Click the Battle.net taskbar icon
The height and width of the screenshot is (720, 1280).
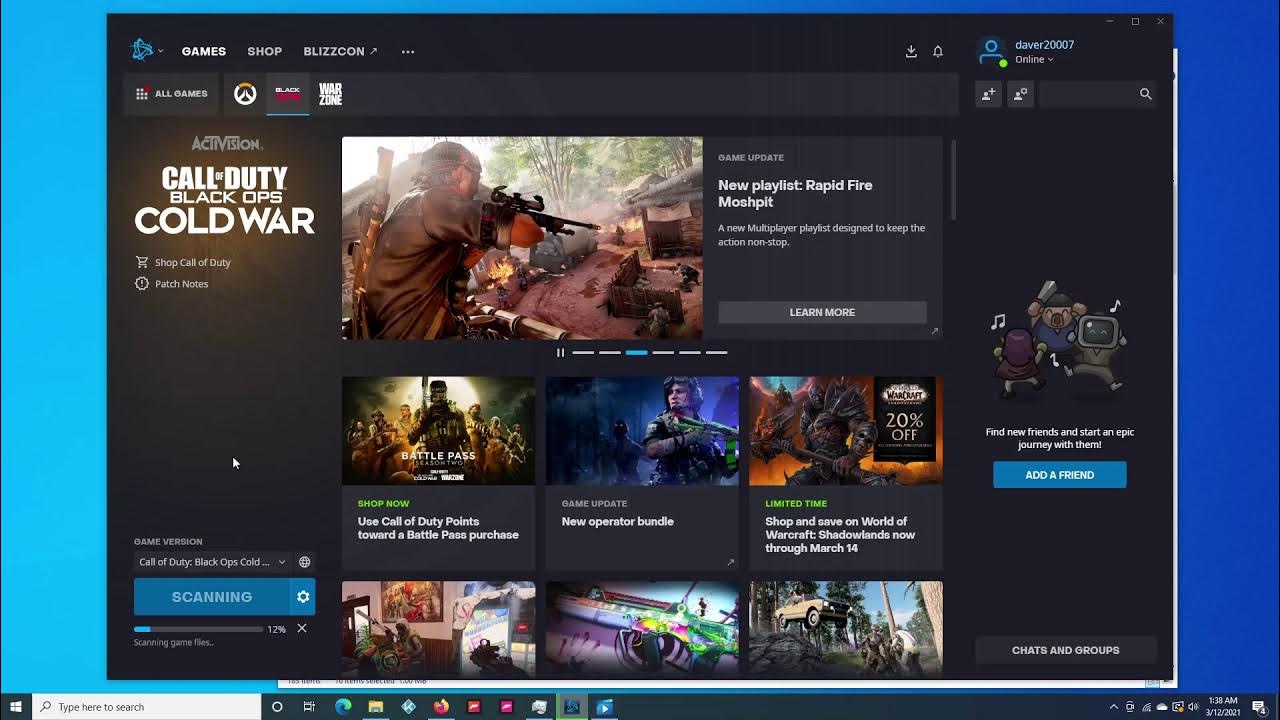tap(572, 707)
